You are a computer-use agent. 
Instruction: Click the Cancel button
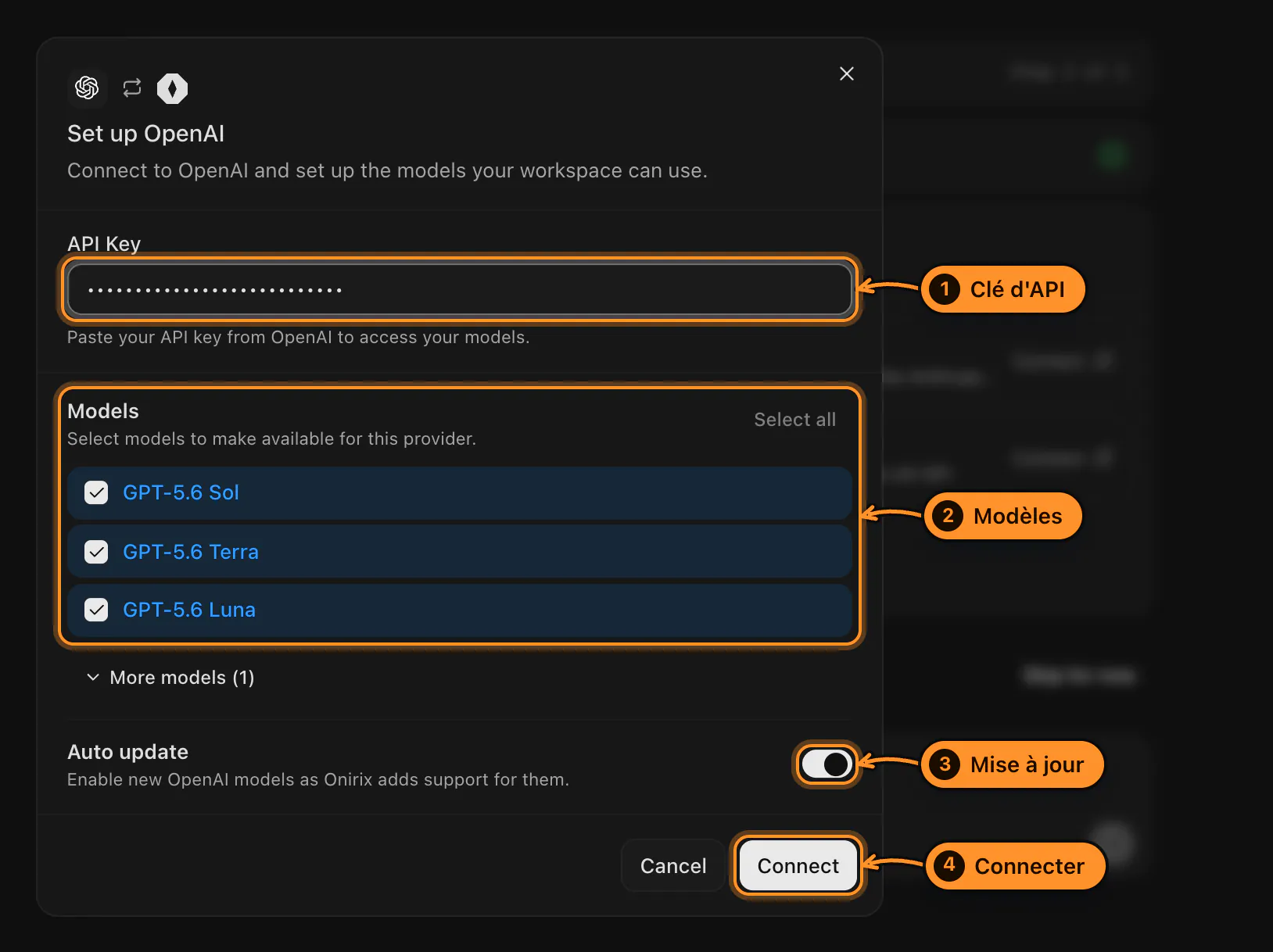pyautogui.click(x=673, y=866)
